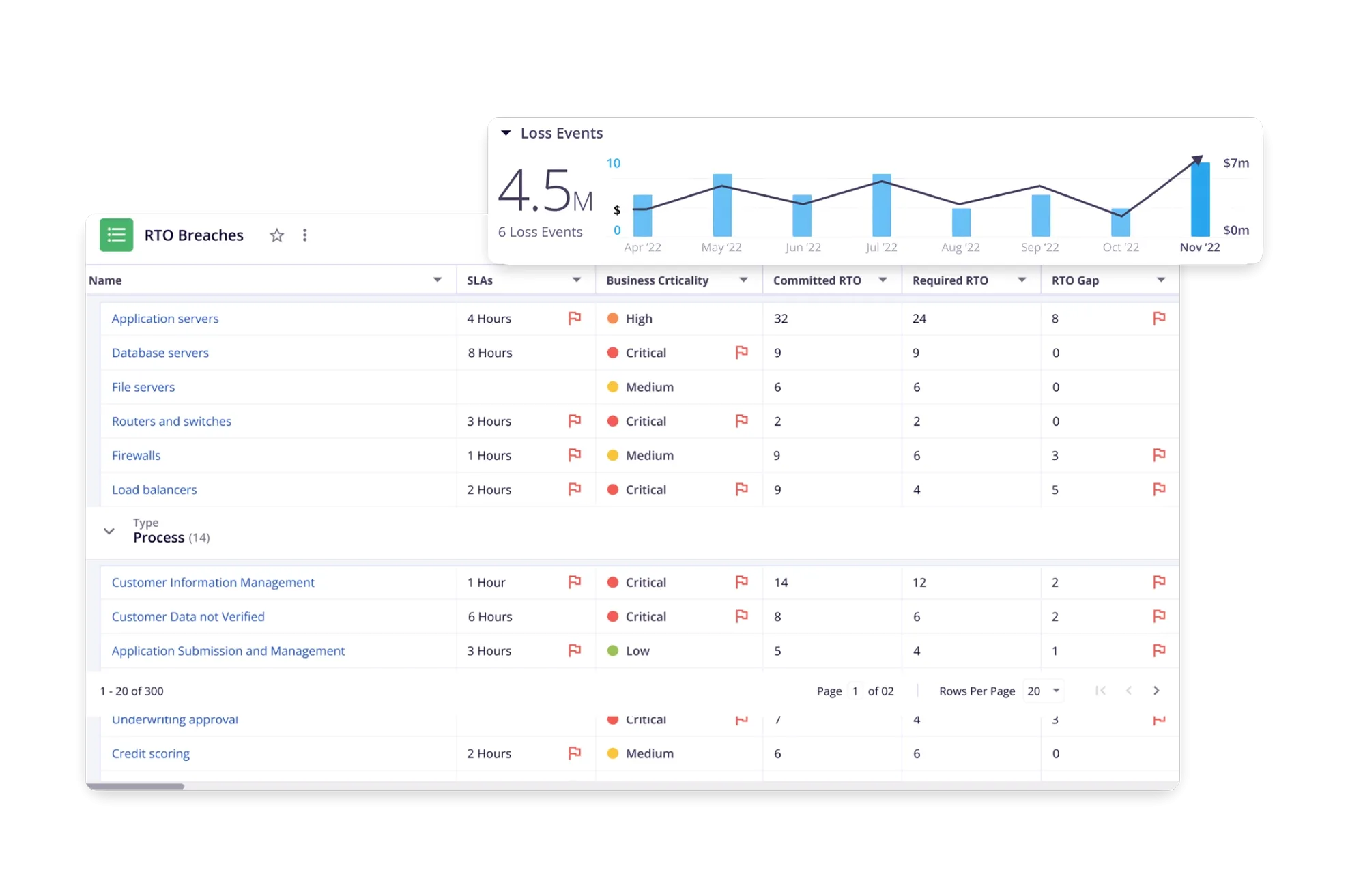Star the RTO Breaches report as favorite
1348x896 pixels.
click(276, 235)
